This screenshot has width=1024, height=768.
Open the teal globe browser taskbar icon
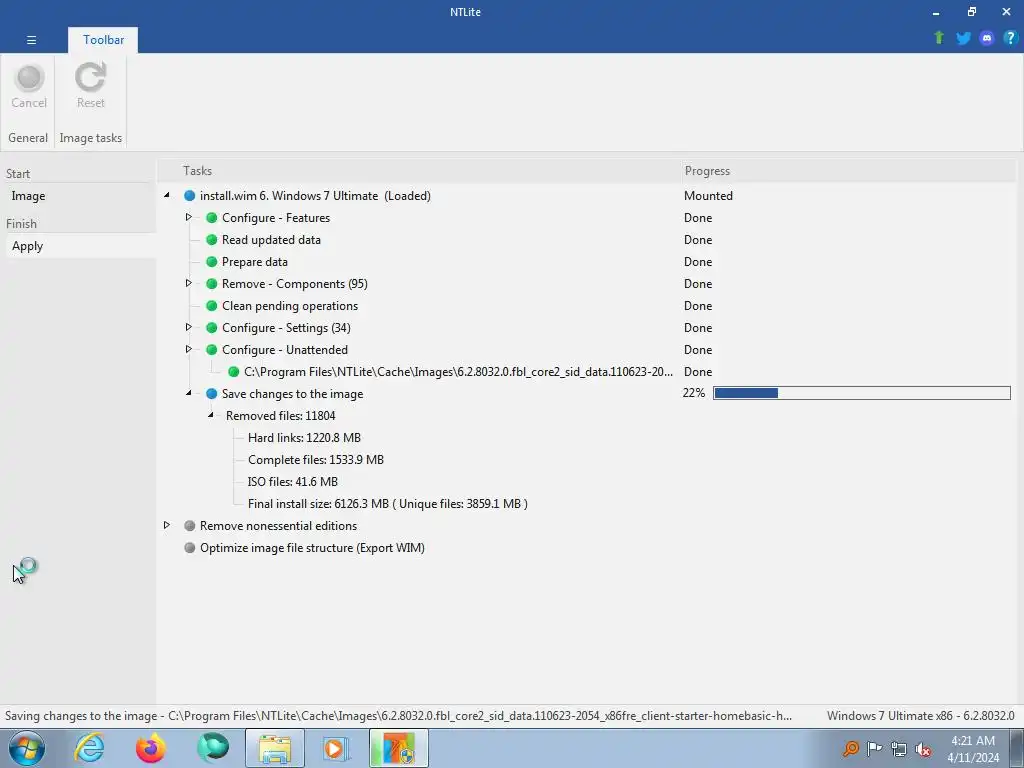coord(213,748)
